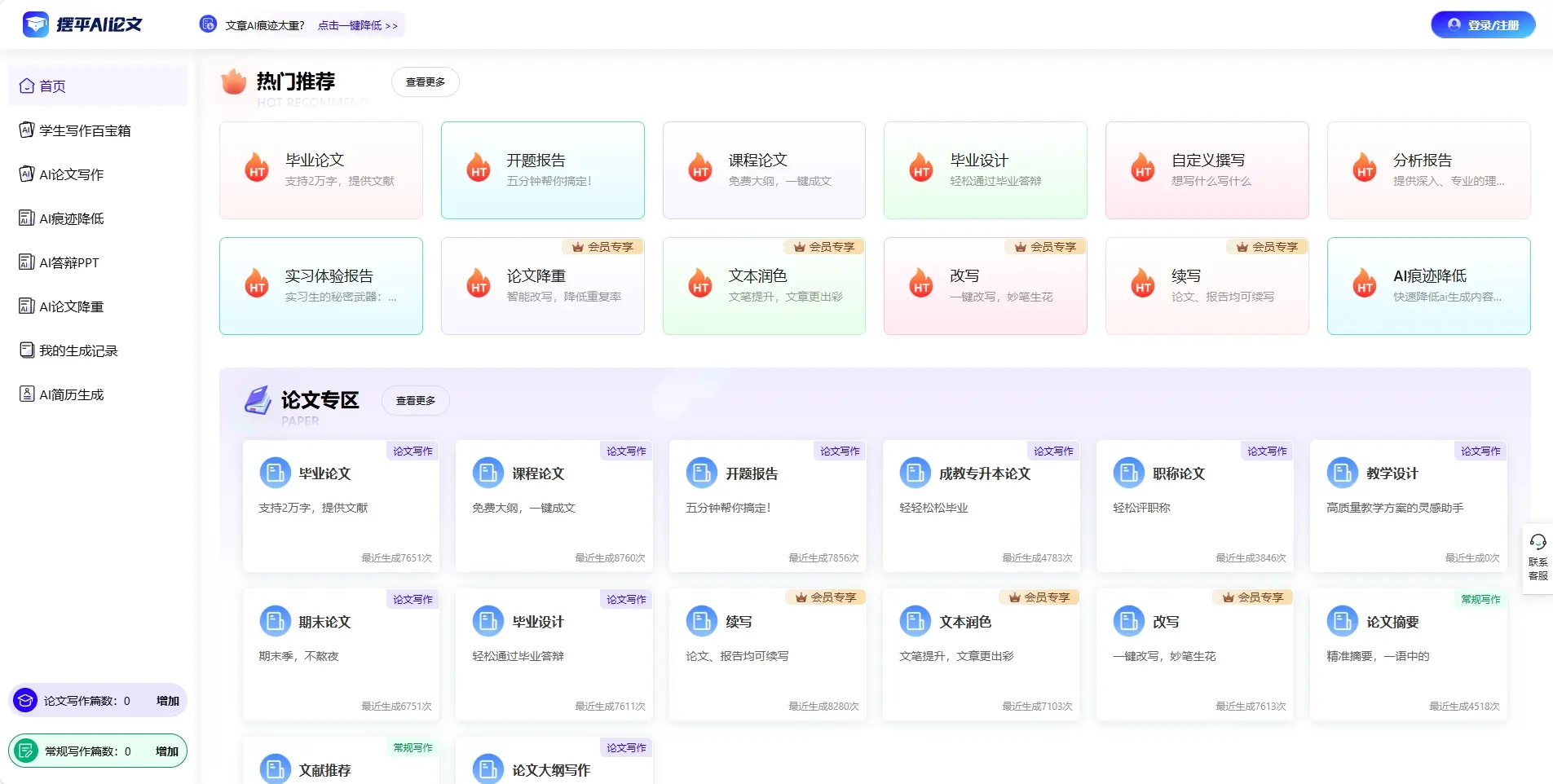Click the 联系客服 floating support icon
The height and width of the screenshot is (784, 1553).
coord(1538,557)
